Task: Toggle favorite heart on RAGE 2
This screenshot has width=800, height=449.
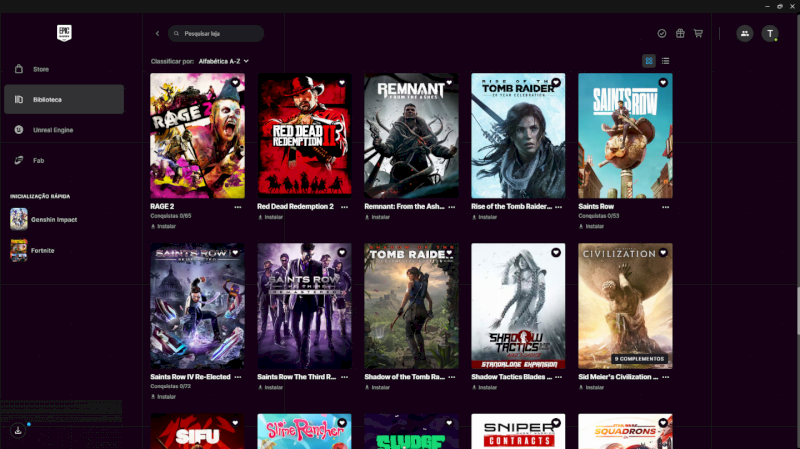Action: point(235,82)
